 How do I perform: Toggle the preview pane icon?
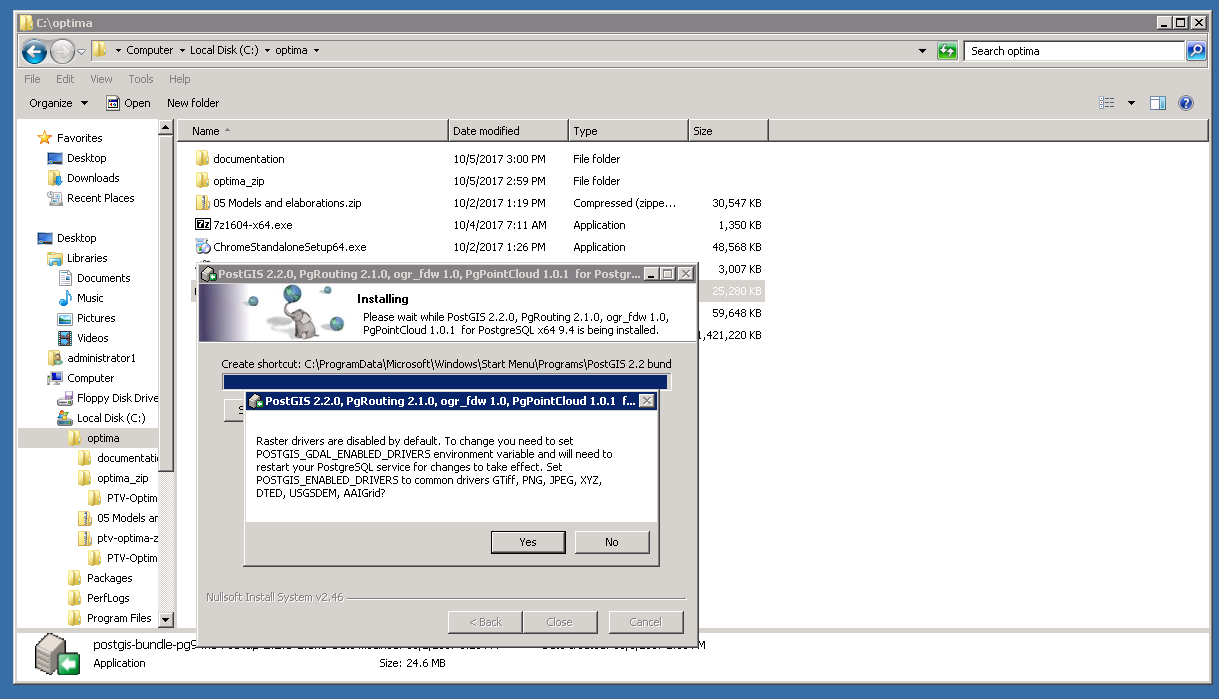click(x=1158, y=103)
